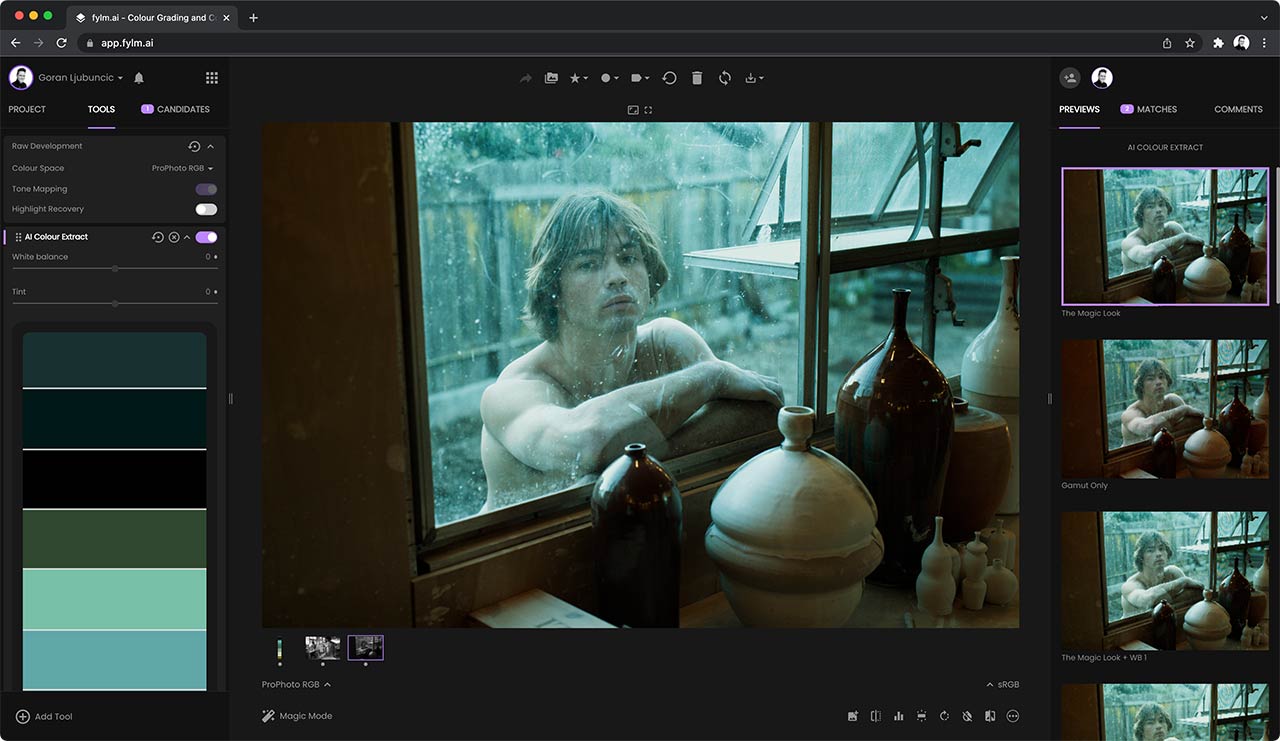Expand the sRGB dropdown below the image

click(x=1000, y=684)
